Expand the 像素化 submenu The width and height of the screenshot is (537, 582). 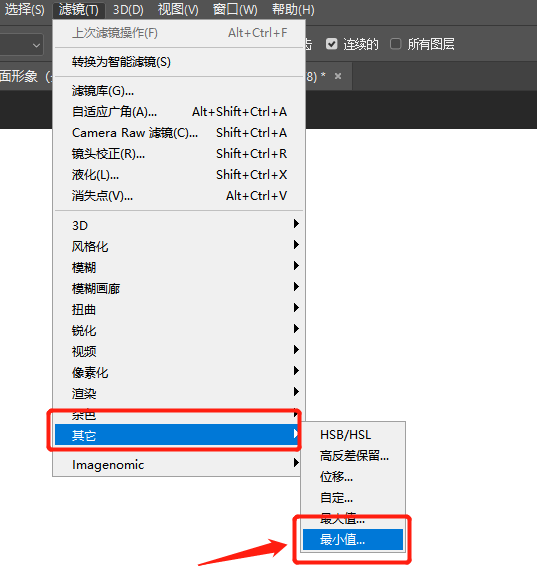(179, 372)
